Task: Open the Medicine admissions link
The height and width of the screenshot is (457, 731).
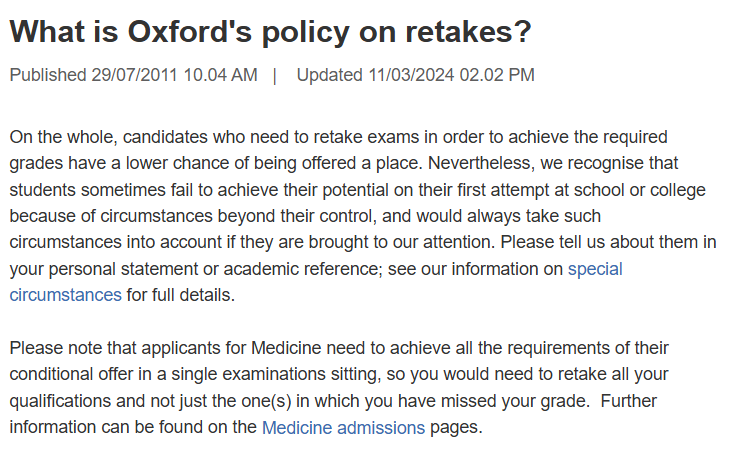Action: [x=343, y=427]
